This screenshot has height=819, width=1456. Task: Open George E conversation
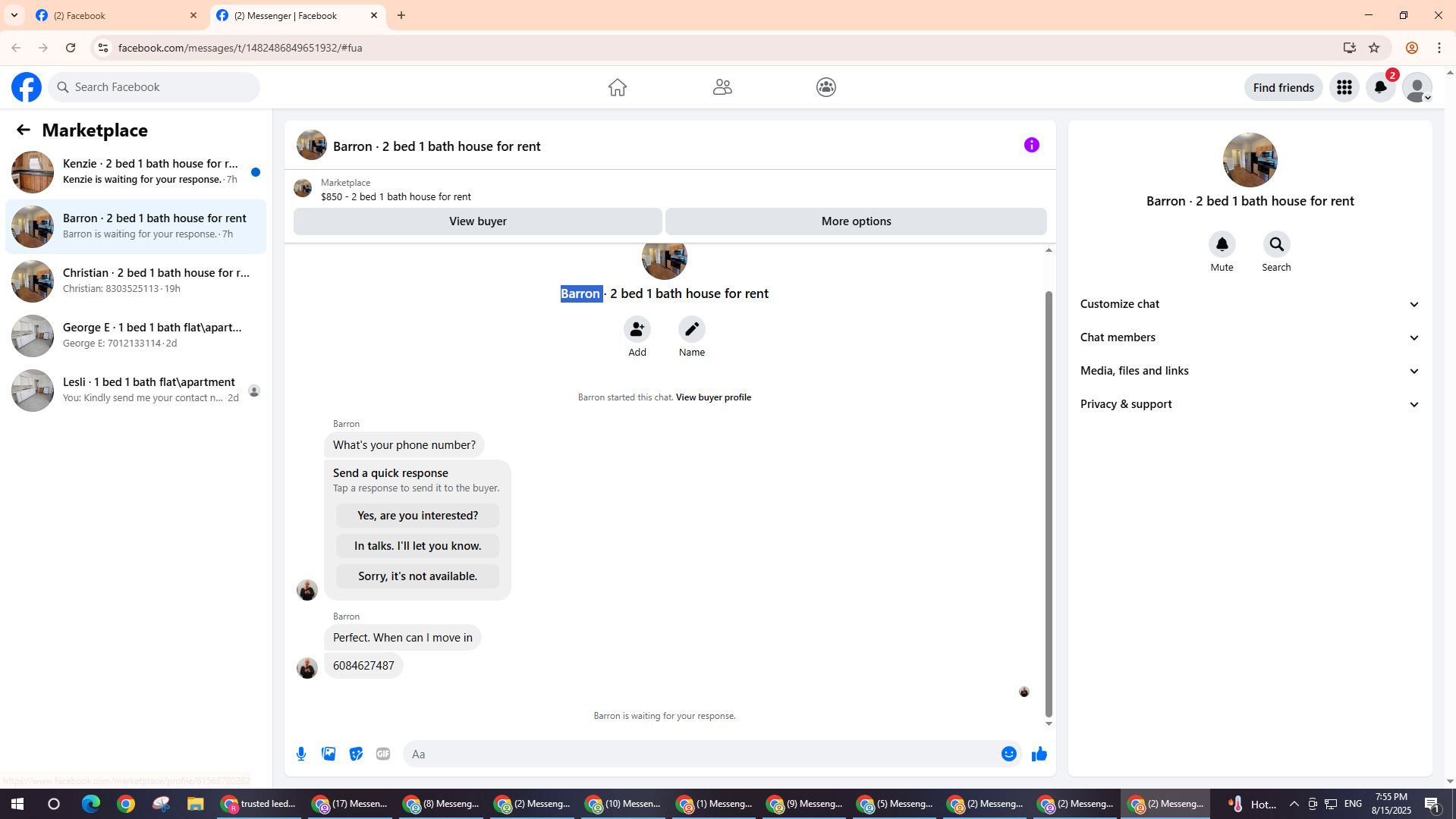pyautogui.click(x=136, y=336)
